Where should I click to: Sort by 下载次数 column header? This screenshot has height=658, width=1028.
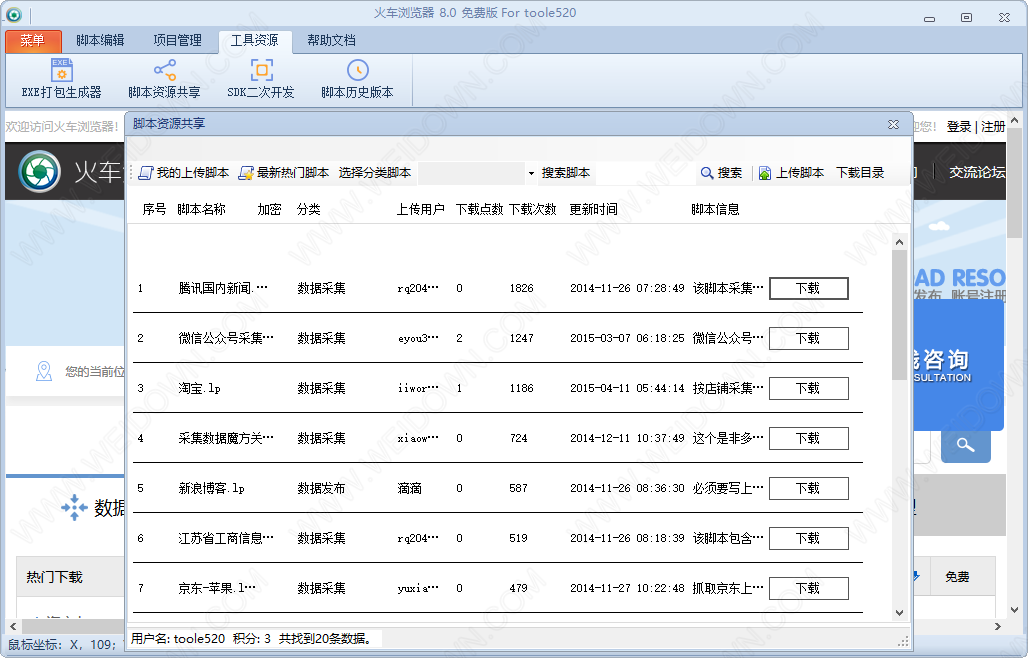point(532,209)
